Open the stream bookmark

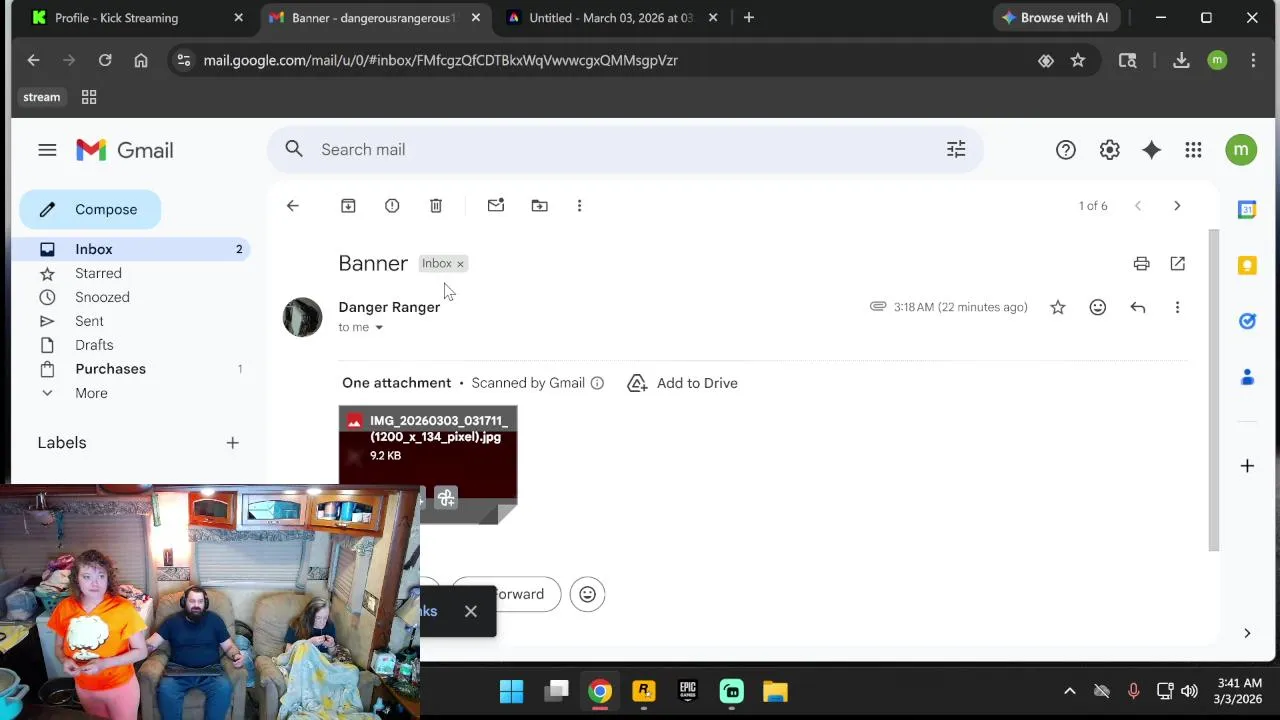pos(42,97)
